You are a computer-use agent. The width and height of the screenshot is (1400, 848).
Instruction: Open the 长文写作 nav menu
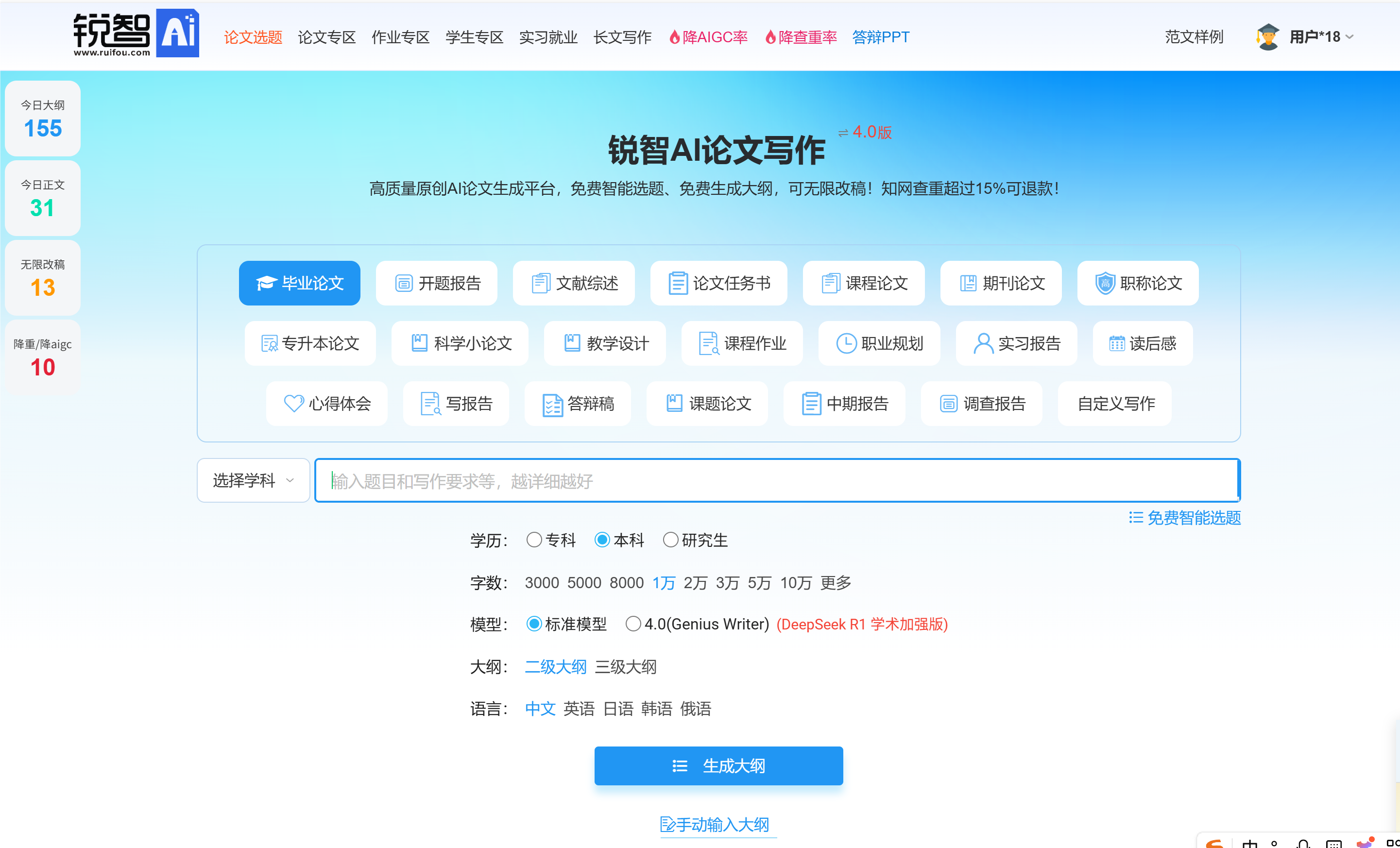(x=622, y=37)
